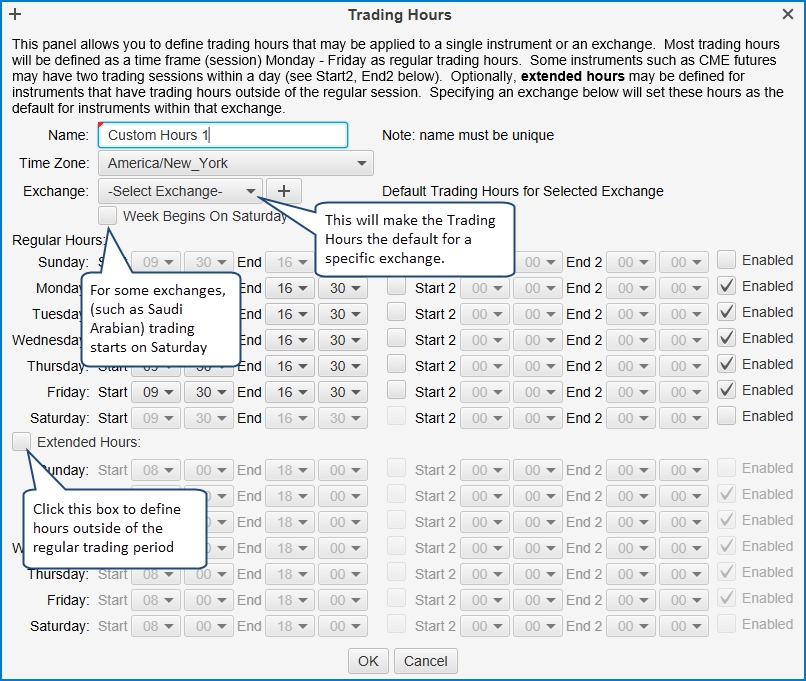Uncheck Tuesday Enabled in Regular Hours
The image size is (806, 681).
click(726, 312)
